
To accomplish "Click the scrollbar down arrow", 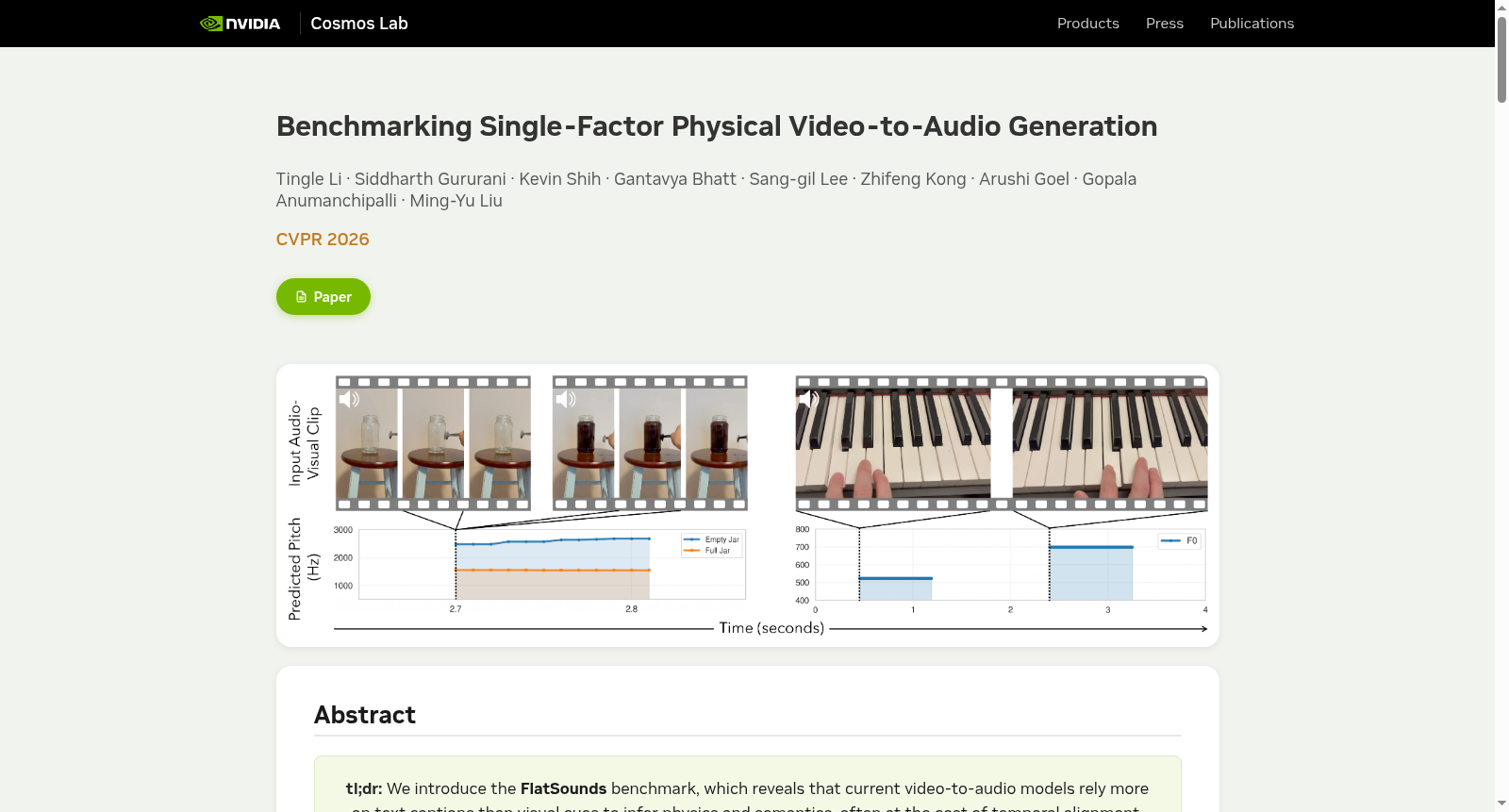I will click(x=1501, y=804).
